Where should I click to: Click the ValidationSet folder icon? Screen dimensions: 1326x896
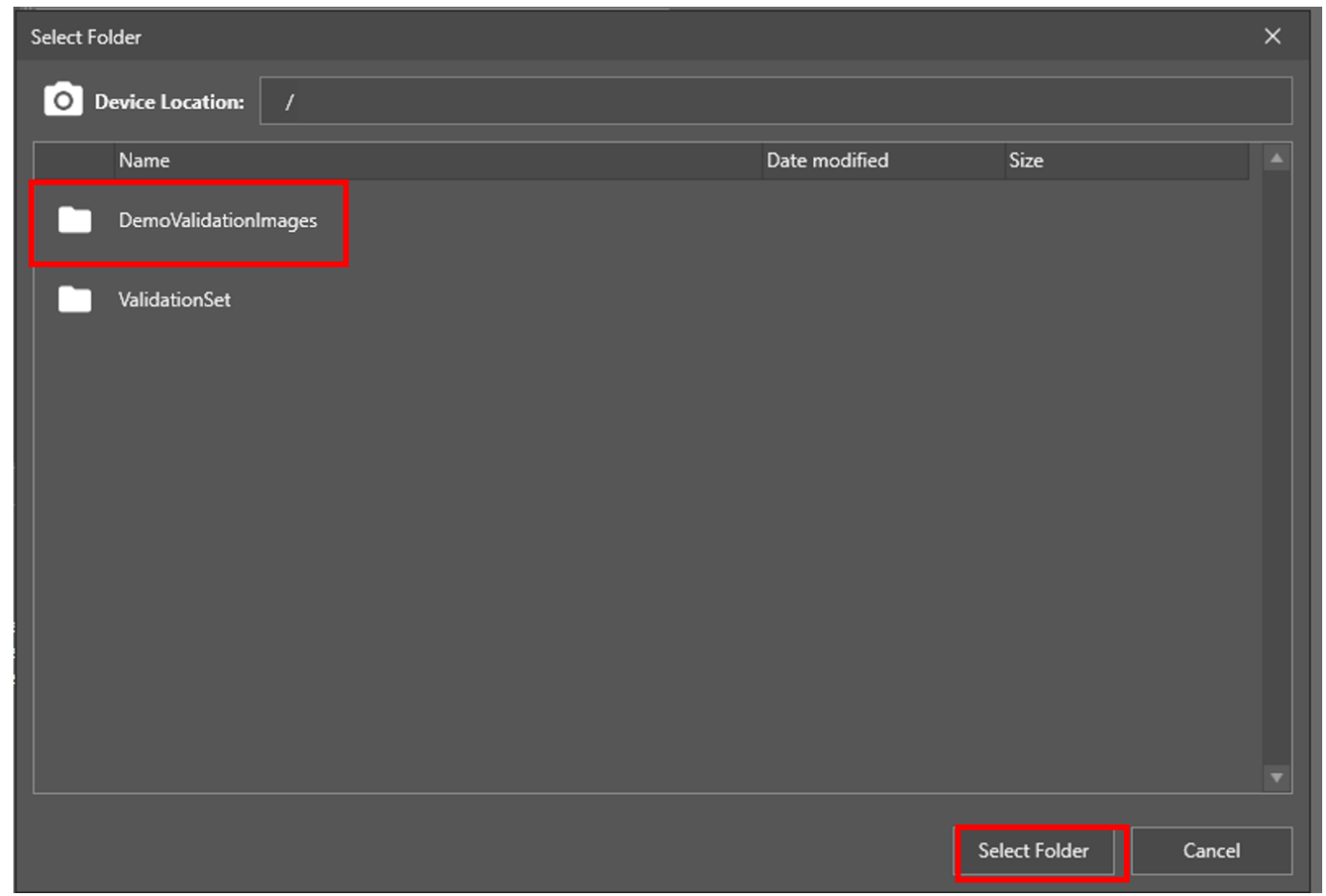(x=74, y=299)
